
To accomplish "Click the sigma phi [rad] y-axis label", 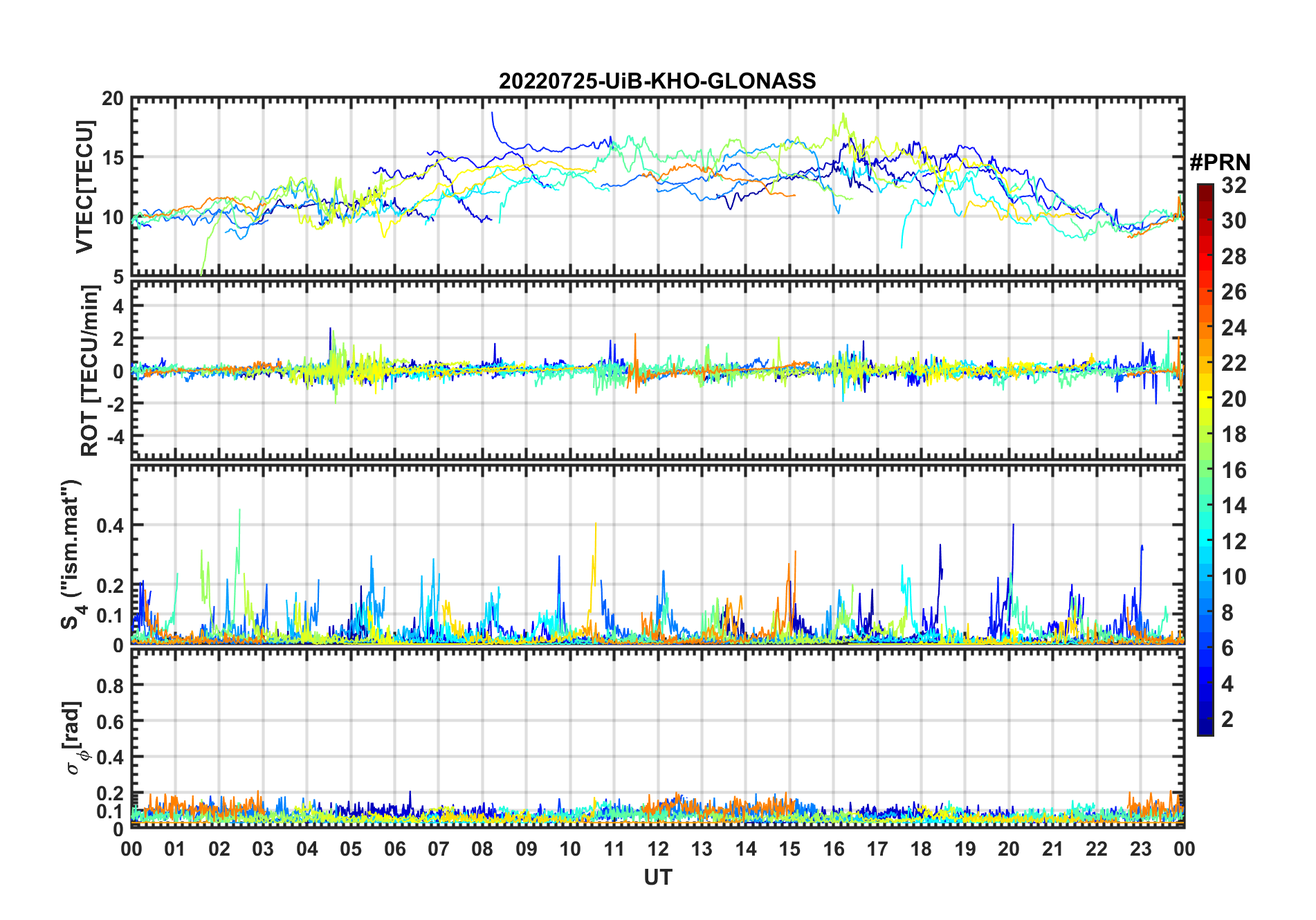I will click(74, 737).
